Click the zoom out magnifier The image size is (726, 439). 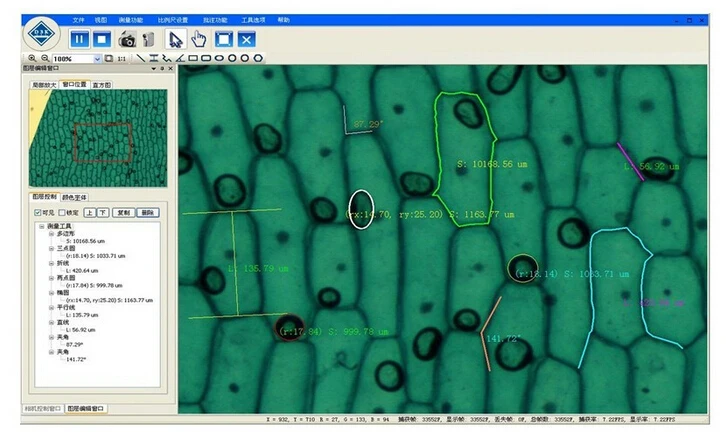point(45,58)
